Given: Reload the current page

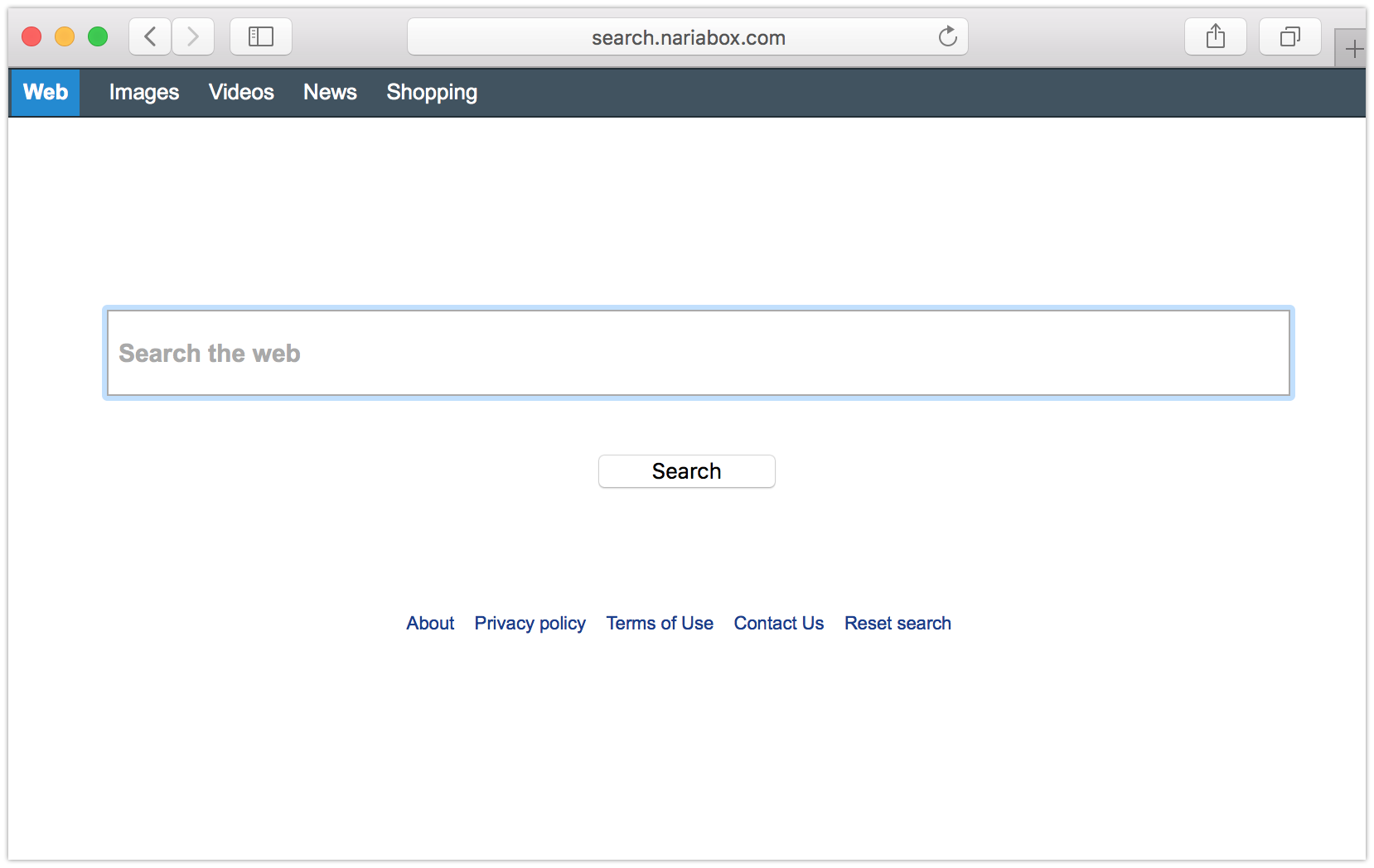Looking at the screenshot, I should [x=947, y=36].
